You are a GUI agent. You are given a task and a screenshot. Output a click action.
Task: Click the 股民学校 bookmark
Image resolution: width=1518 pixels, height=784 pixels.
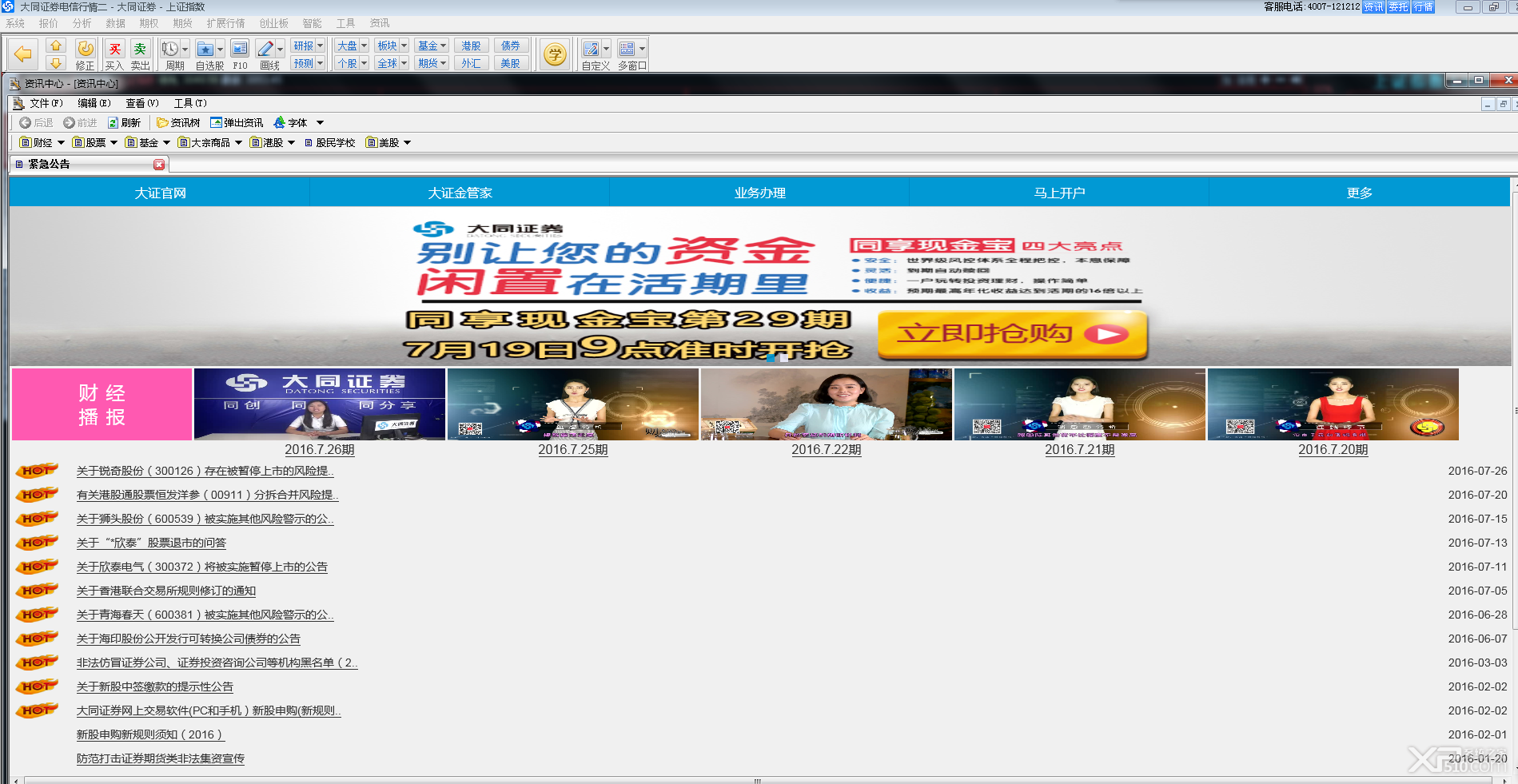(x=329, y=142)
